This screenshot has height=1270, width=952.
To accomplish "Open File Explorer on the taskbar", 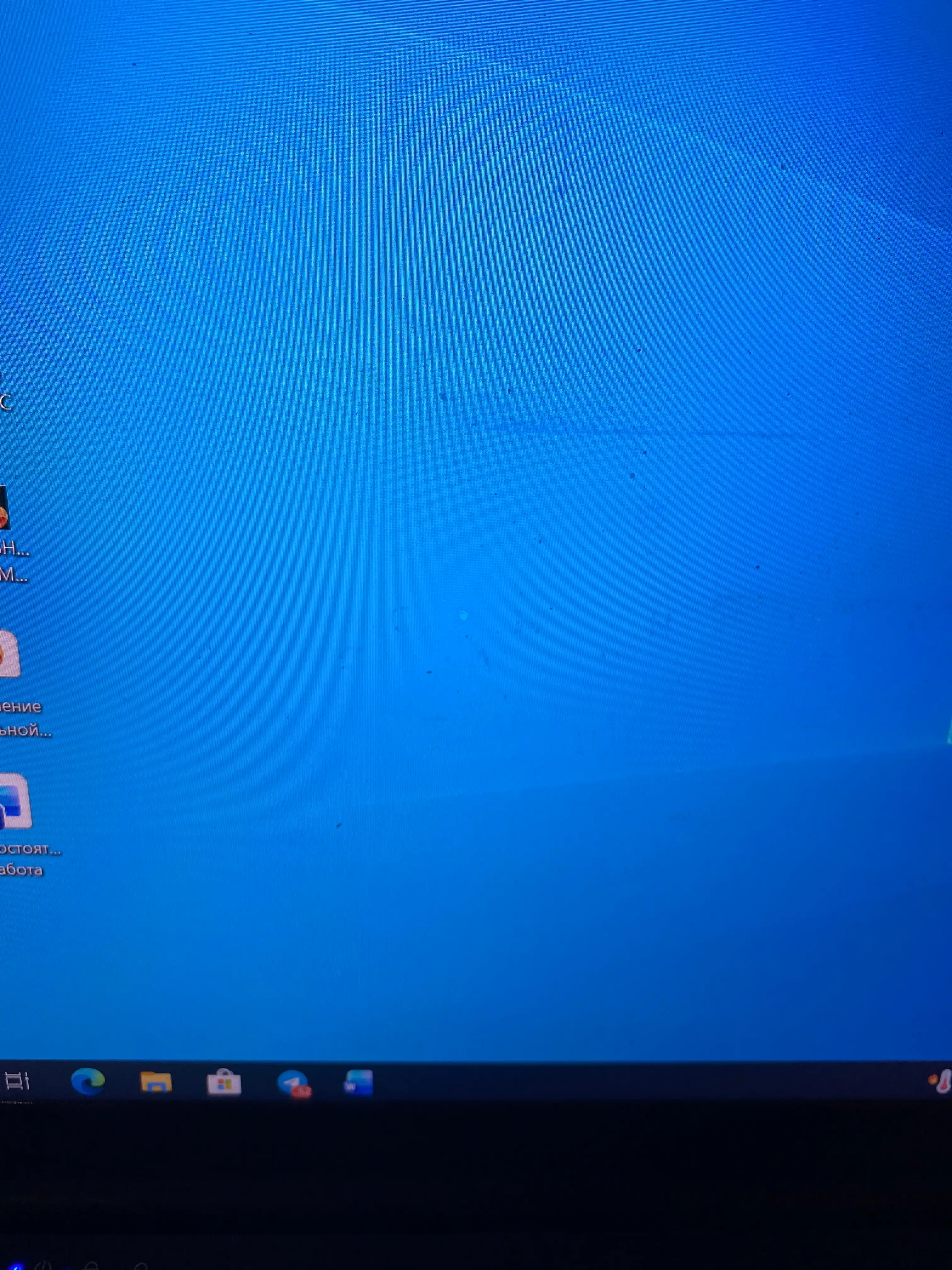I will click(156, 1082).
